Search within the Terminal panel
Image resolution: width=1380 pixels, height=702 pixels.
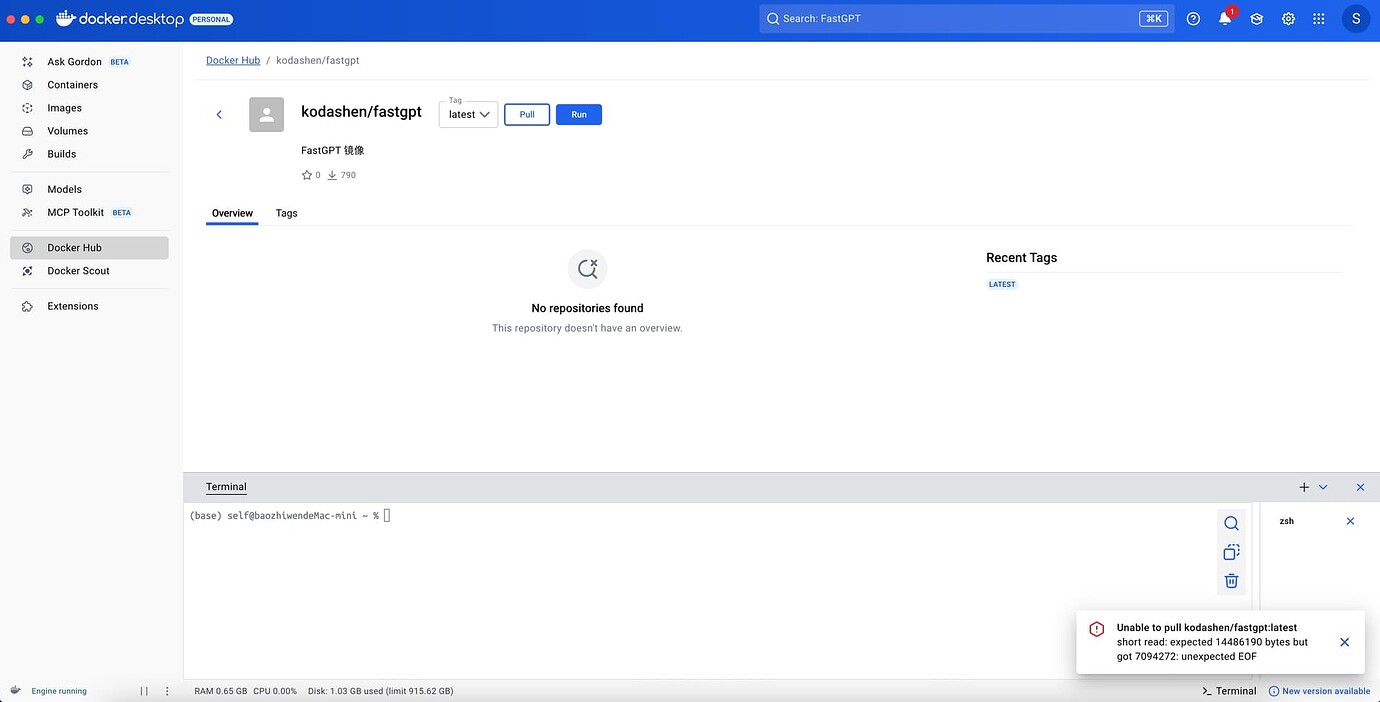pos(1231,522)
